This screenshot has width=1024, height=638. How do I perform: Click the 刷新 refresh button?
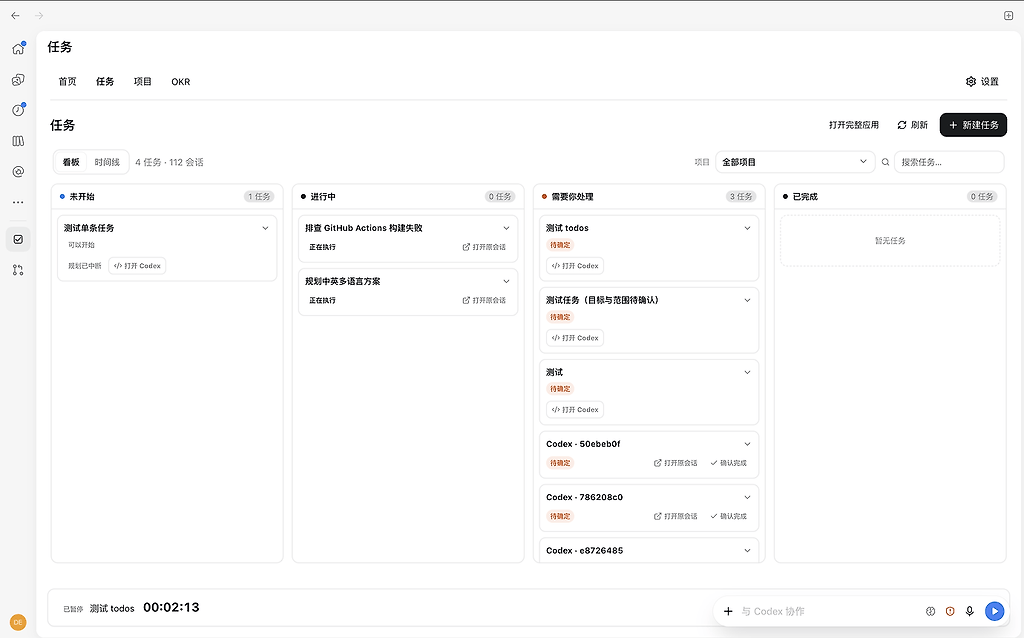click(x=912, y=125)
